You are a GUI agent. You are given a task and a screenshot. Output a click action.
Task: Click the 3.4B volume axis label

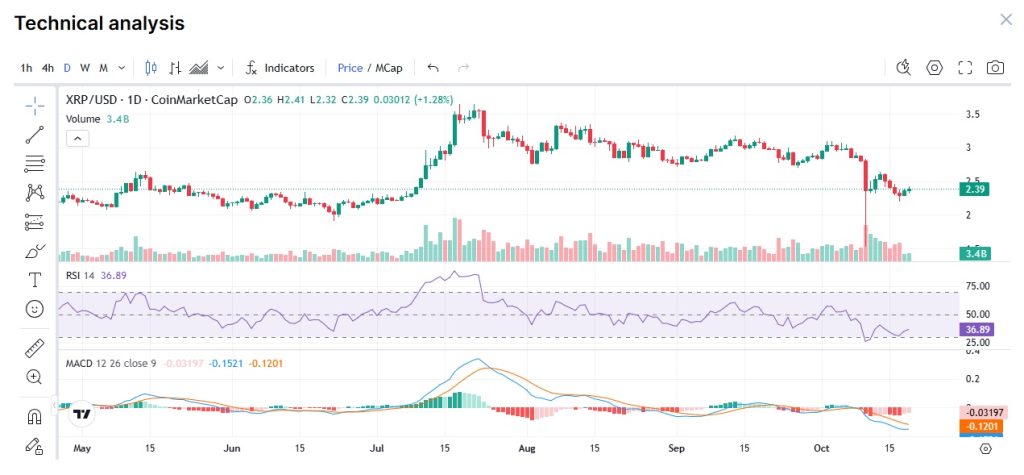pyautogui.click(x=974, y=254)
